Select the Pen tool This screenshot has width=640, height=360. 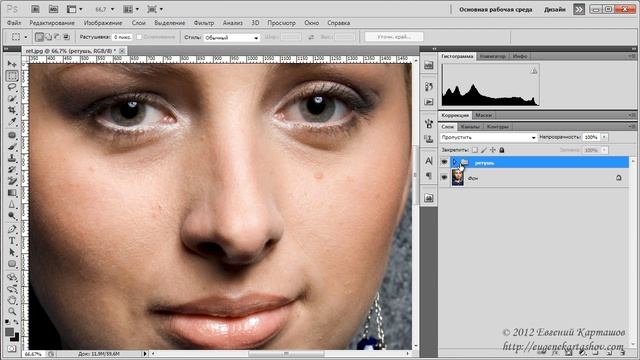coord(12,229)
